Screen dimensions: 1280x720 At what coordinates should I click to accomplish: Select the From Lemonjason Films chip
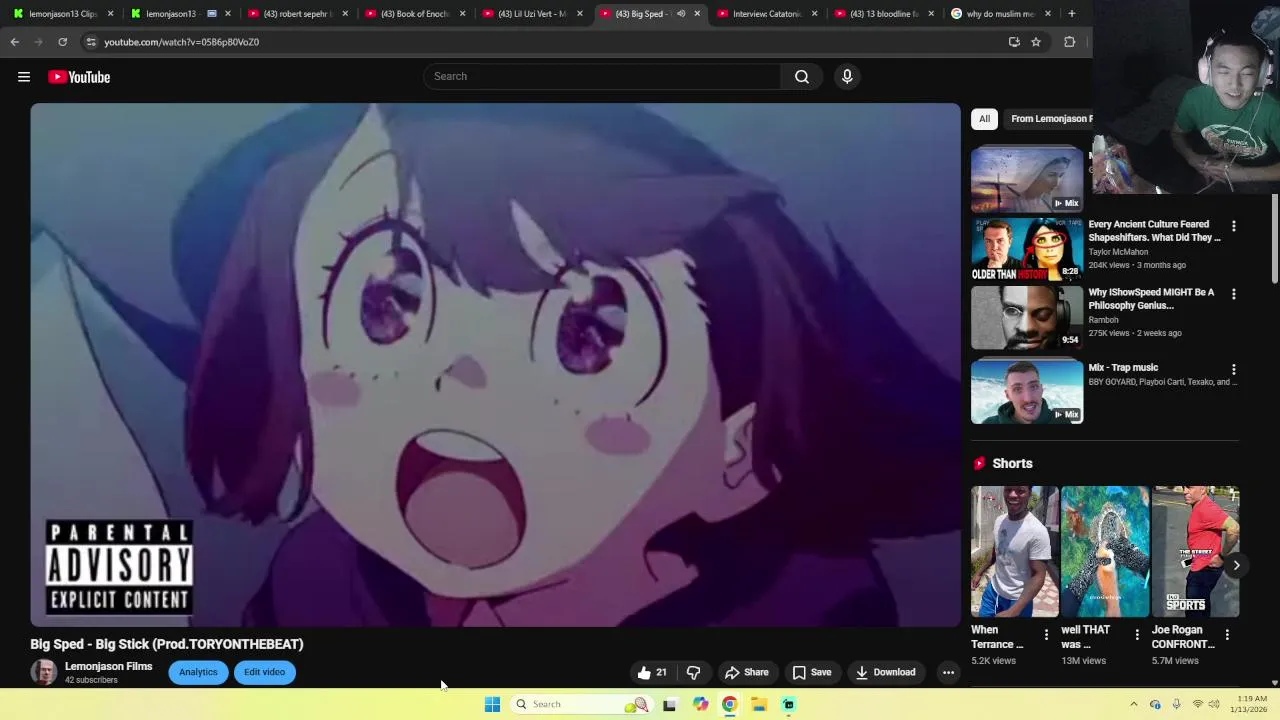point(1050,119)
